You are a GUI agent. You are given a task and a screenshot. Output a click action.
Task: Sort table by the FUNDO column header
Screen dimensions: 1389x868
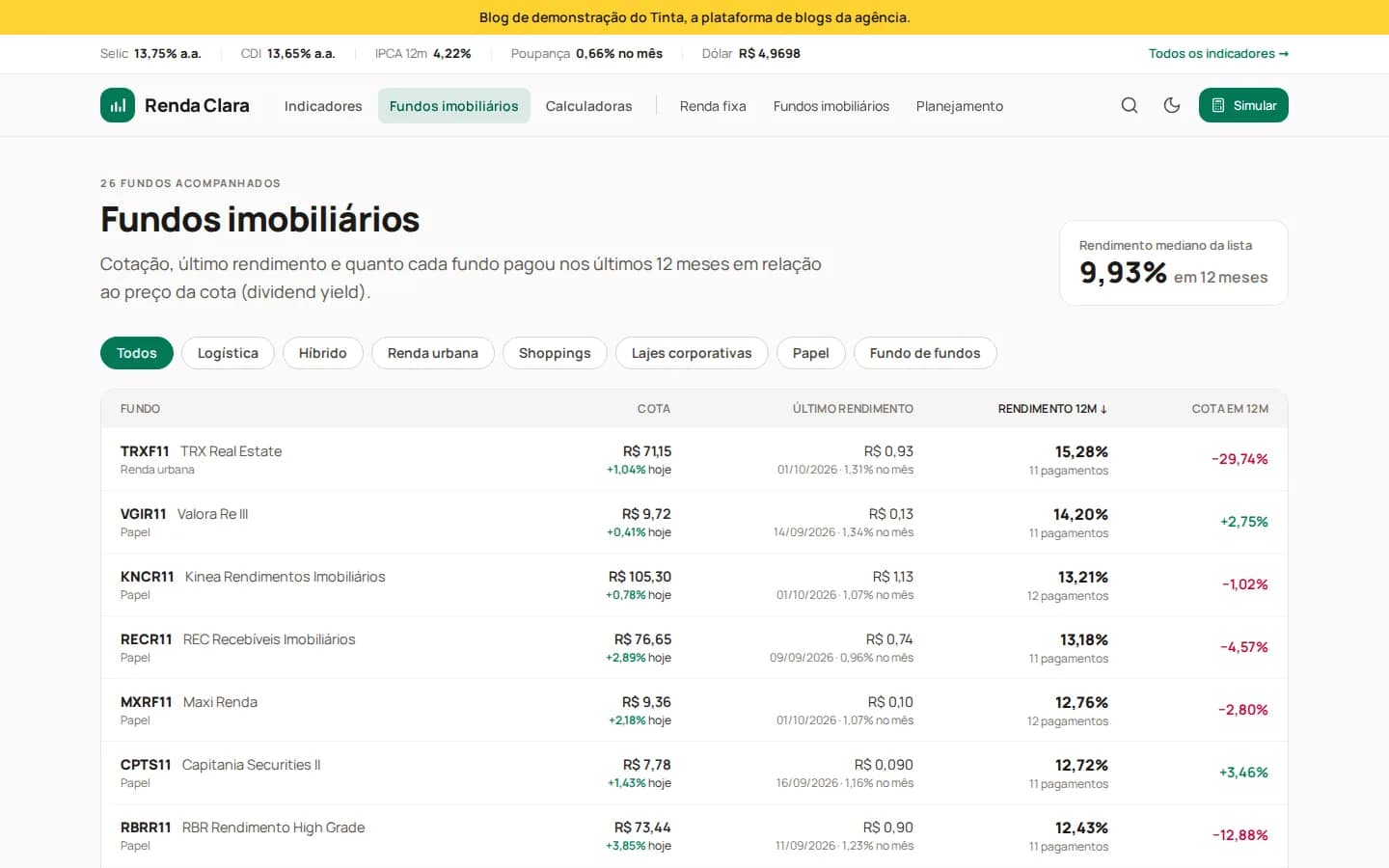[141, 409]
